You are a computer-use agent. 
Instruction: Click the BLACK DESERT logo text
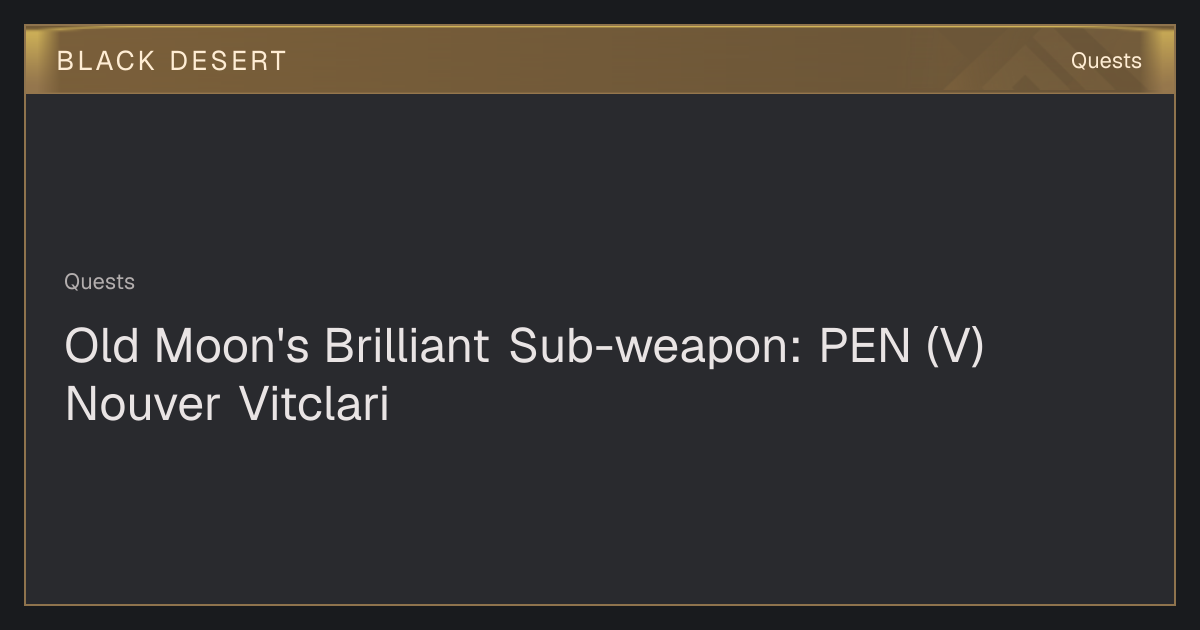171,61
